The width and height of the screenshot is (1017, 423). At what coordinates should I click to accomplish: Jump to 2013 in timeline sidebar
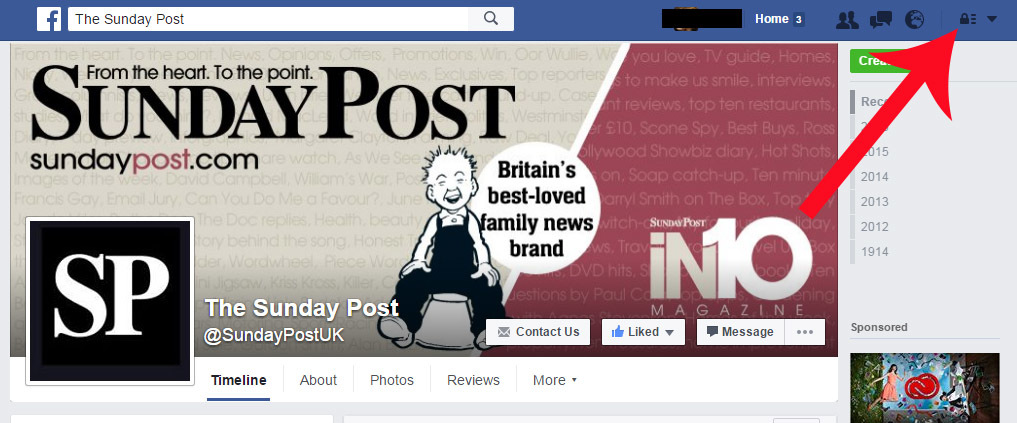pyautogui.click(x=874, y=202)
